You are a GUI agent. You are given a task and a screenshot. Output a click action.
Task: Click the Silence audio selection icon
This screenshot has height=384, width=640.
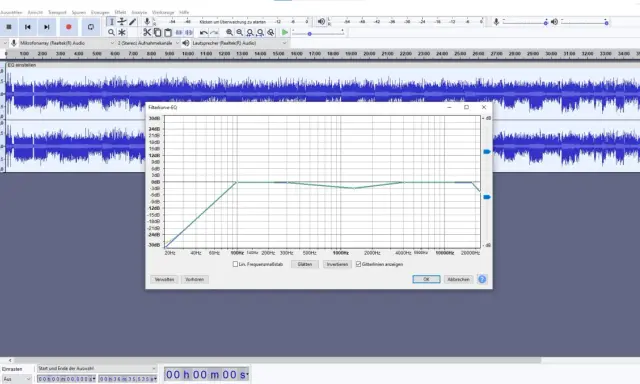(x=189, y=32)
